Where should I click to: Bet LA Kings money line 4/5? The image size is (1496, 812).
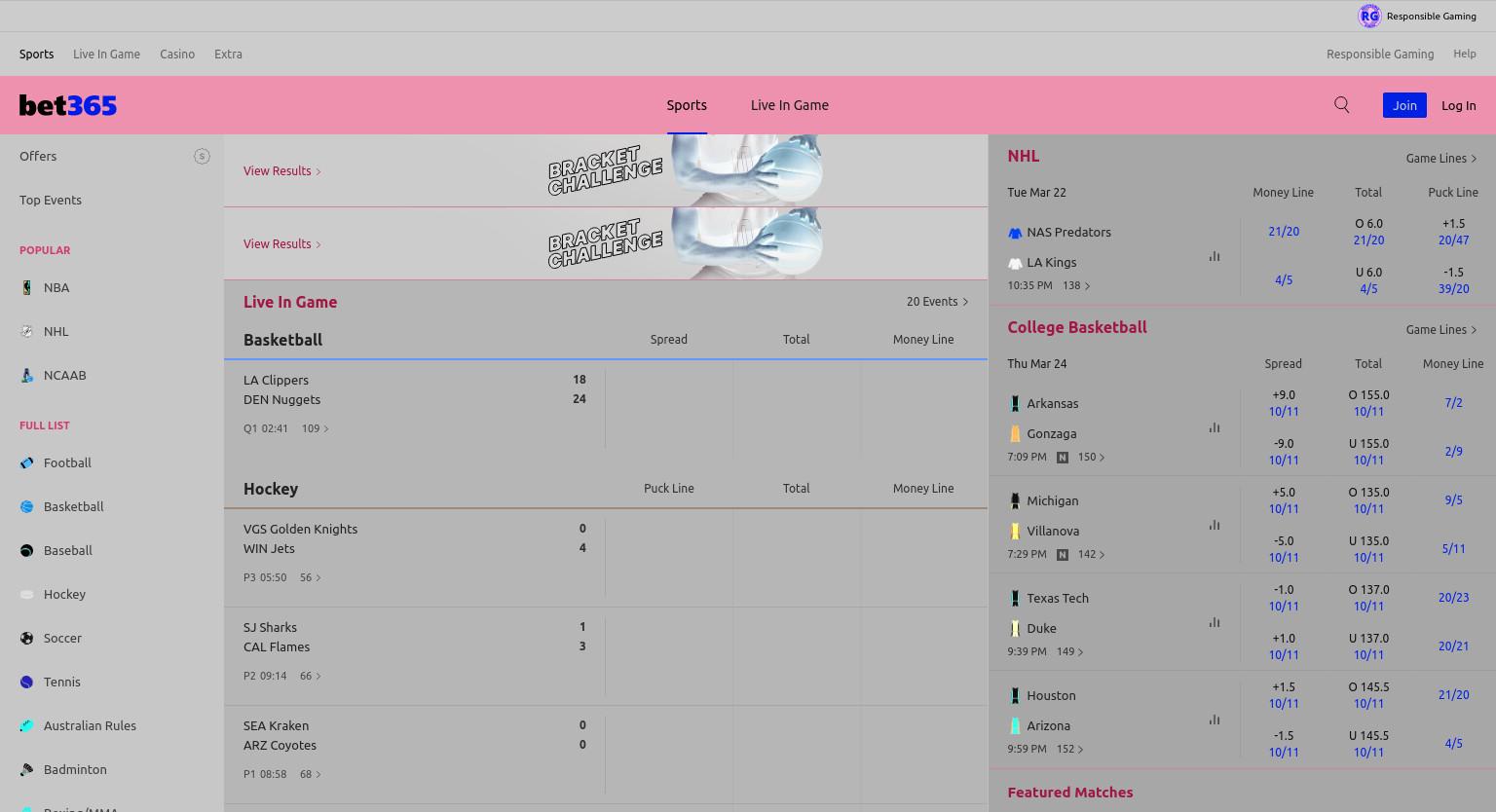1284,280
